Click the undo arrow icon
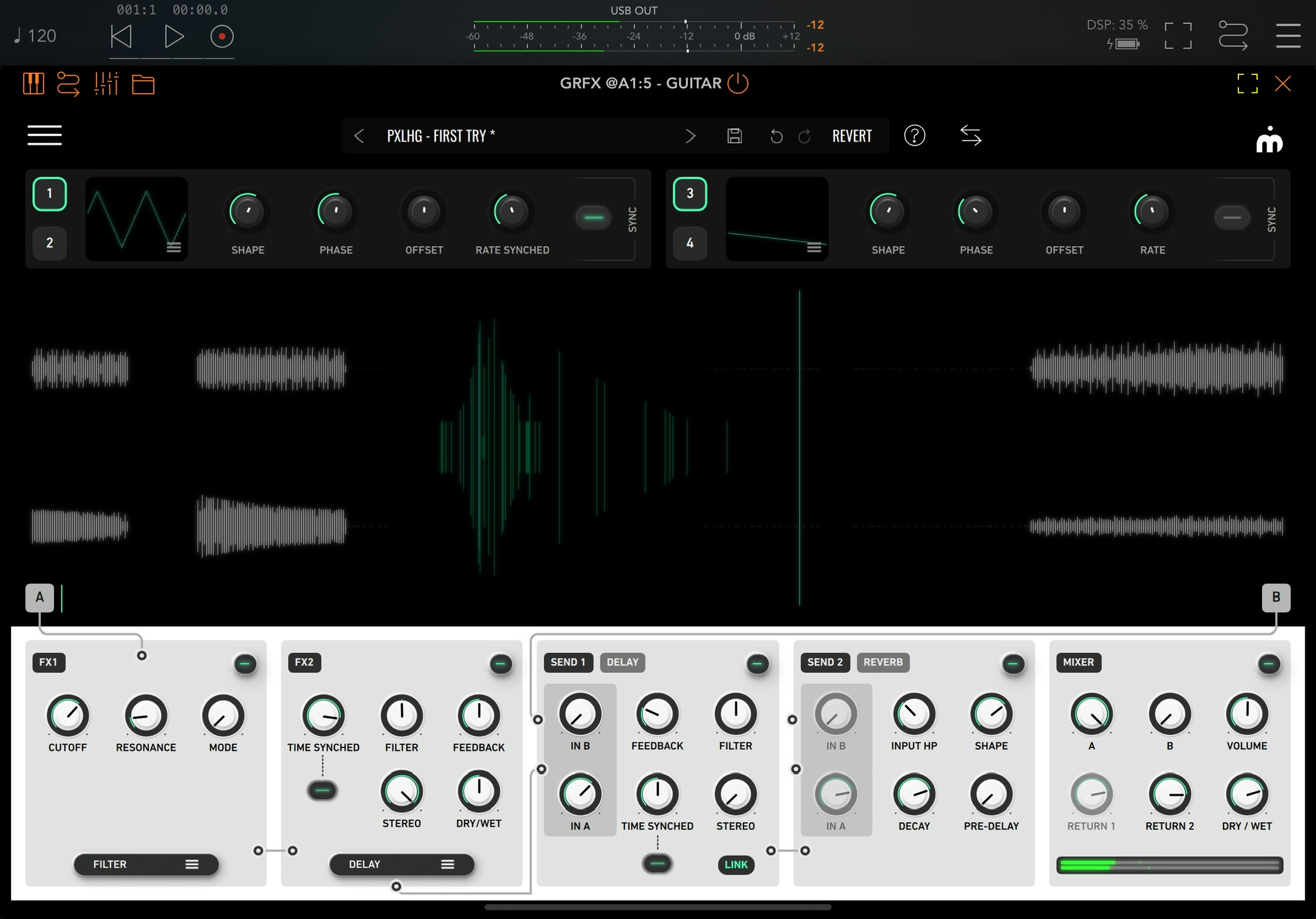The image size is (1316, 919). click(776, 136)
